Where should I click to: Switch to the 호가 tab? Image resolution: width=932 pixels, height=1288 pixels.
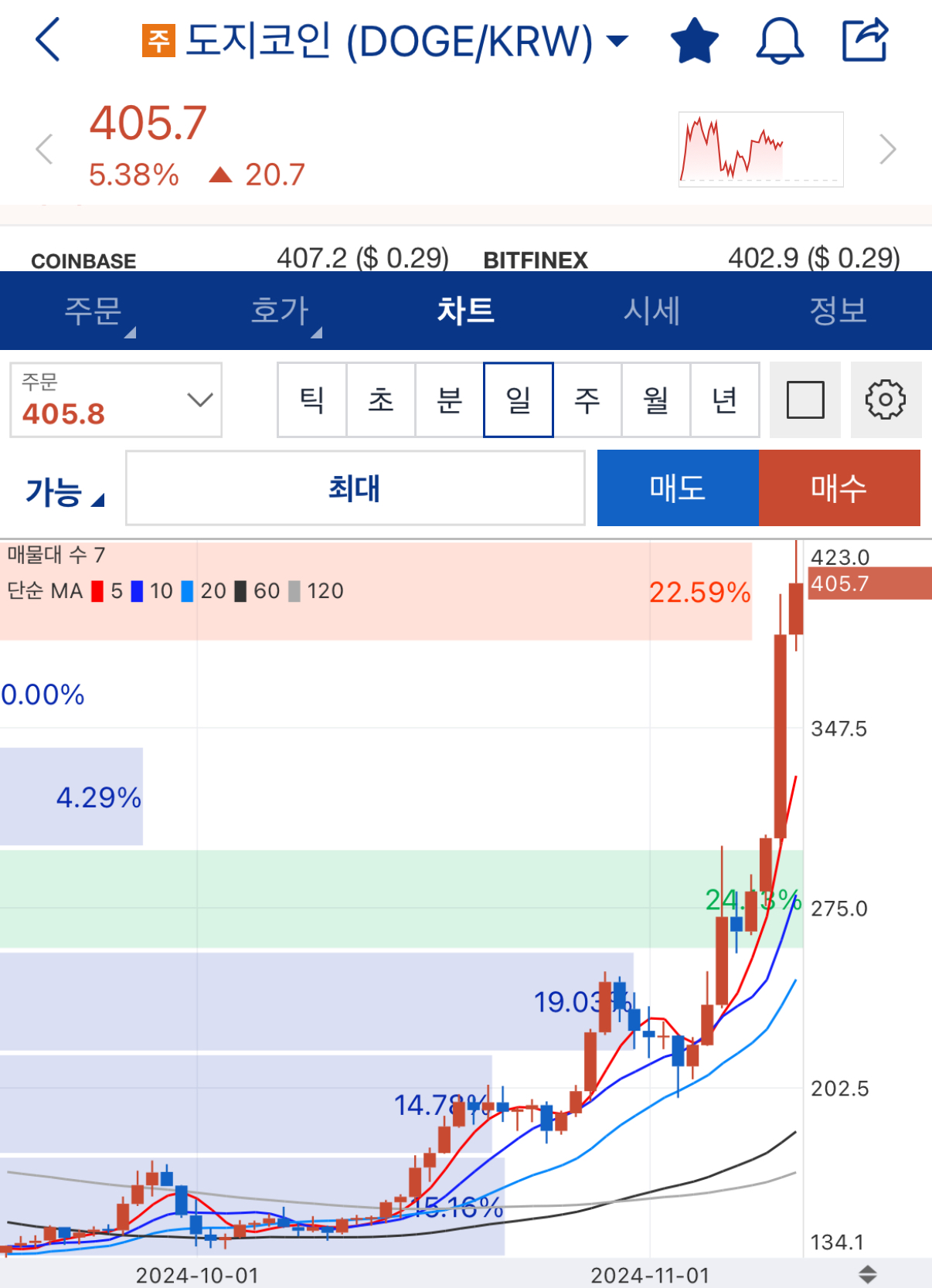tap(280, 311)
